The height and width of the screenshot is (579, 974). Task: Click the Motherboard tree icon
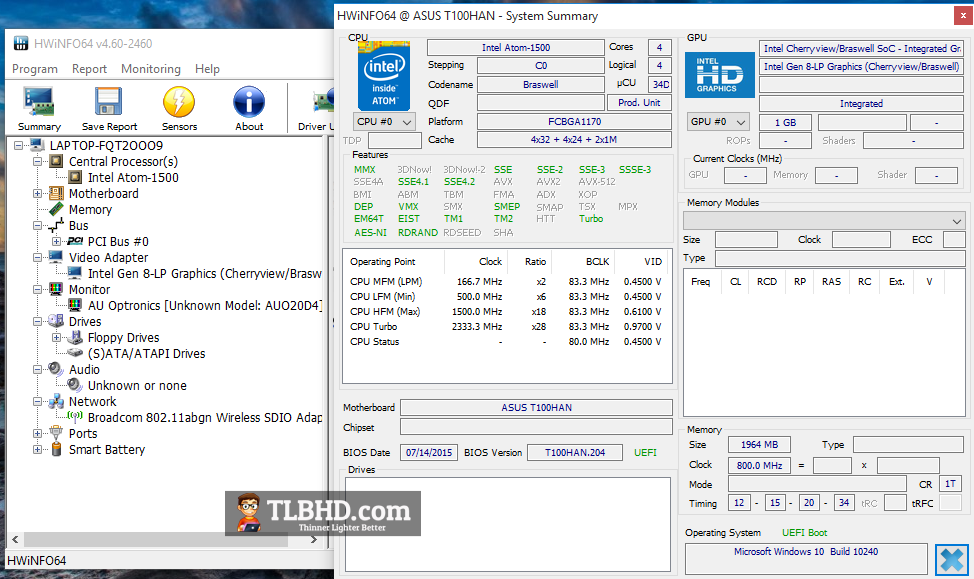point(57,194)
